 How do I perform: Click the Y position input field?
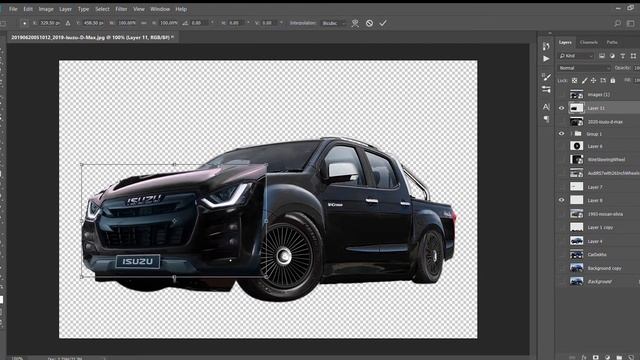pyautogui.click(x=93, y=23)
